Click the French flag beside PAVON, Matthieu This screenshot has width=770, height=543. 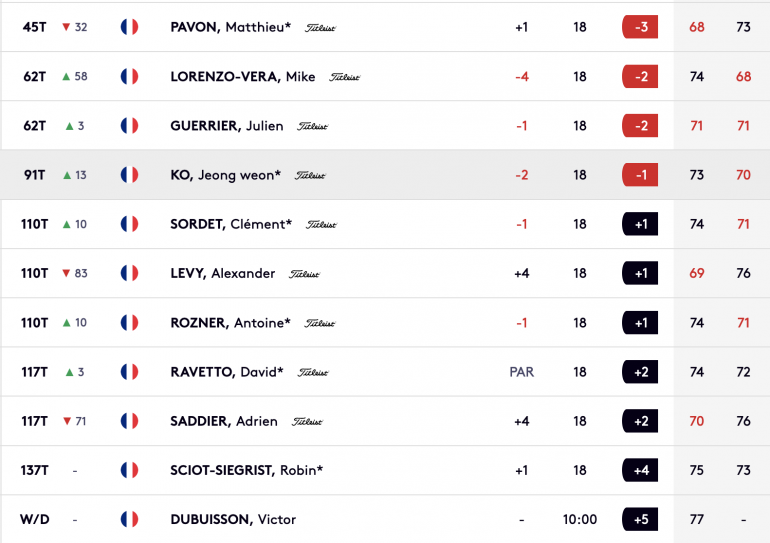click(130, 27)
